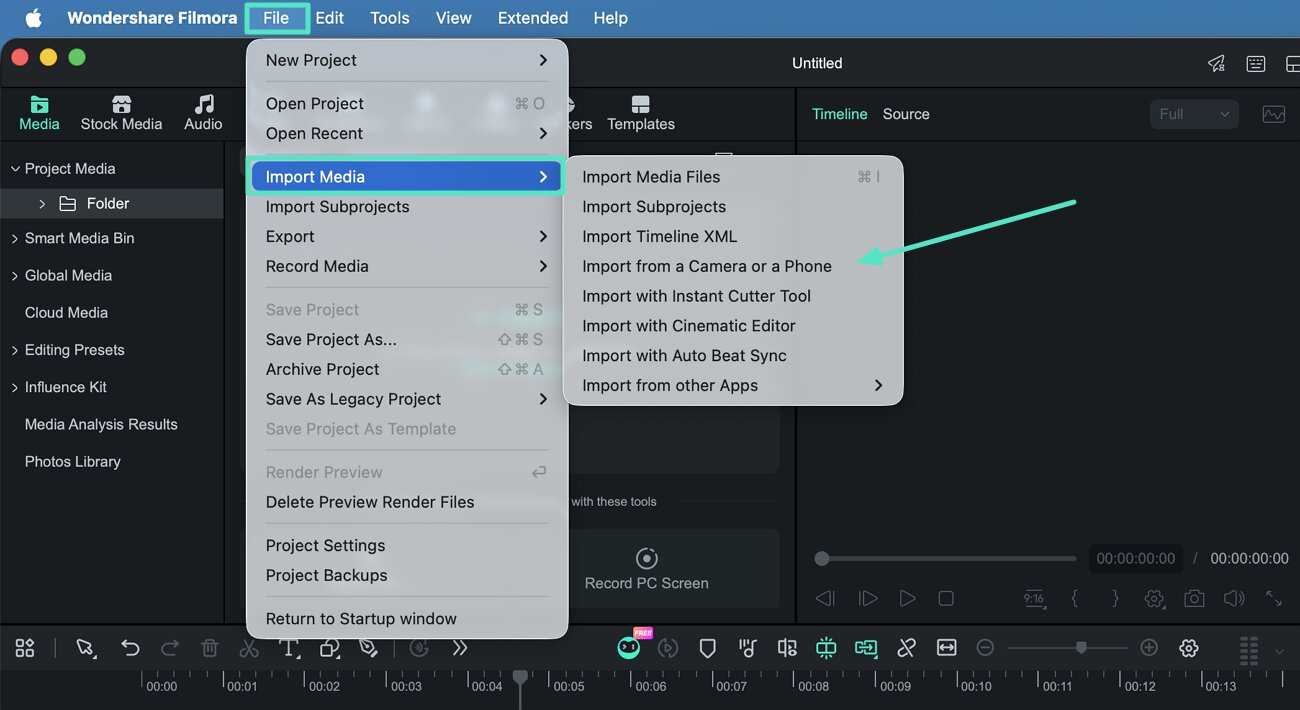1300x710 pixels.
Task: Open timeline settings gear icon
Action: [1188, 648]
